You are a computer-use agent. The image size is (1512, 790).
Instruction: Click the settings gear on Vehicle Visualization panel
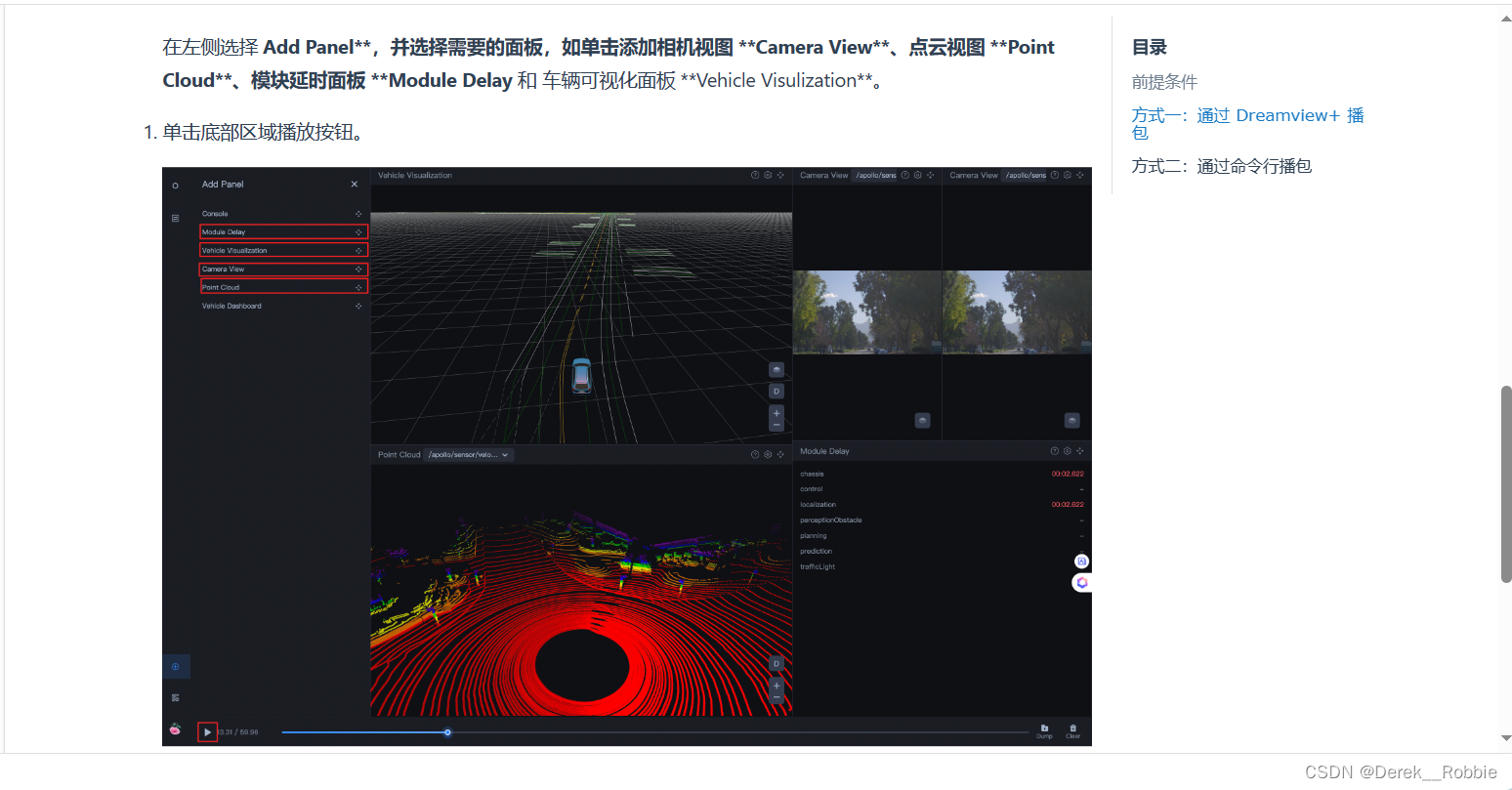[x=768, y=175]
